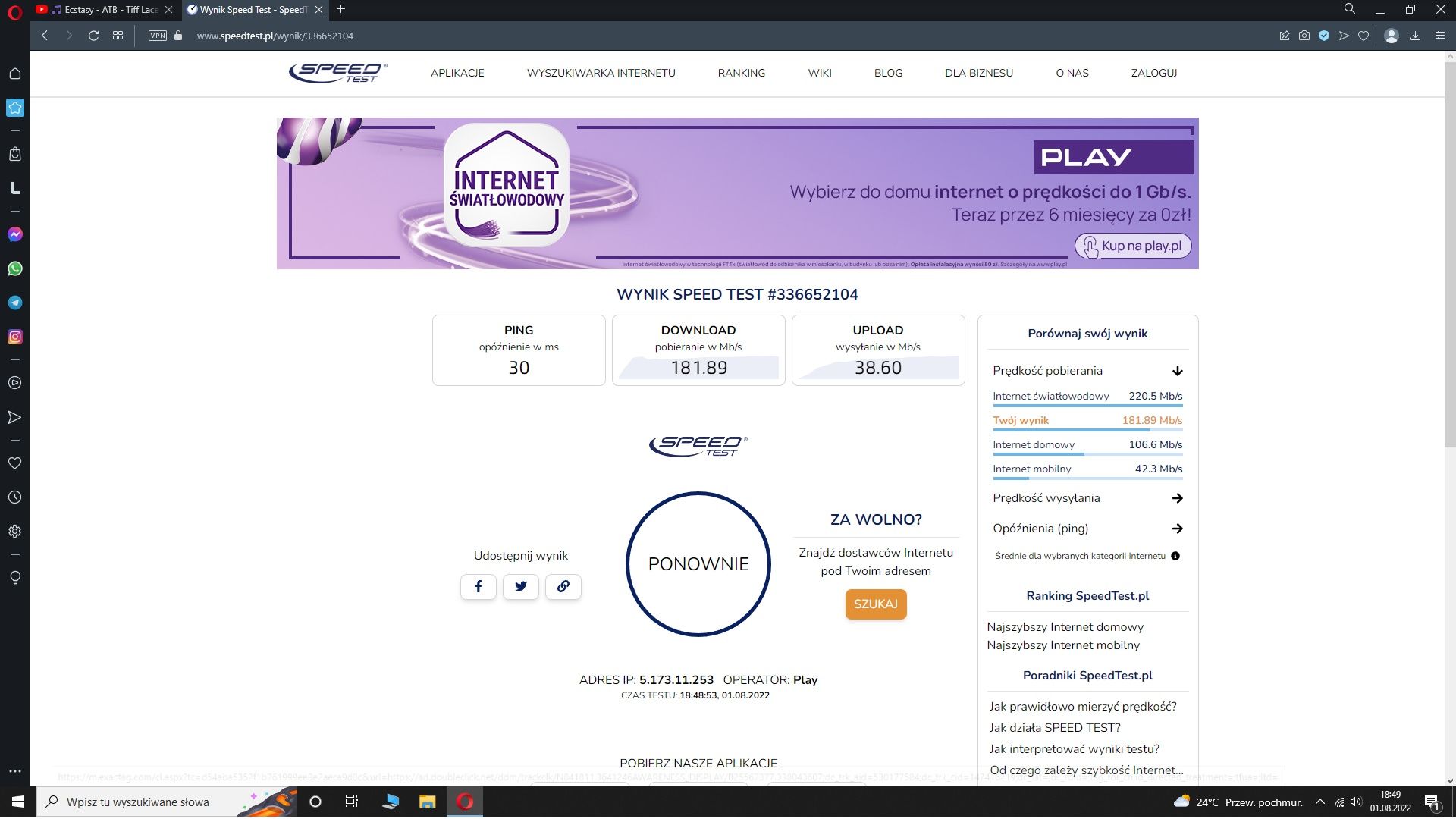1456x819 pixels.
Task: Switch to Ecstasy - ATB YouTube tab
Action: coord(104,10)
